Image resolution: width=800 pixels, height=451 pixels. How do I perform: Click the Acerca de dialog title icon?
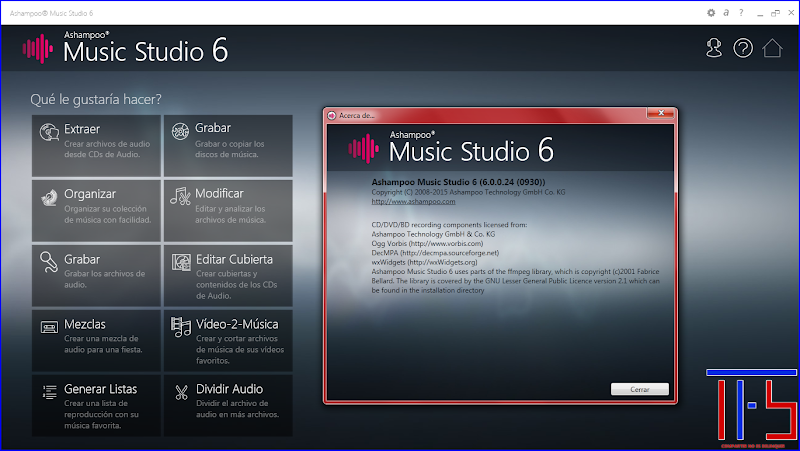click(332, 115)
